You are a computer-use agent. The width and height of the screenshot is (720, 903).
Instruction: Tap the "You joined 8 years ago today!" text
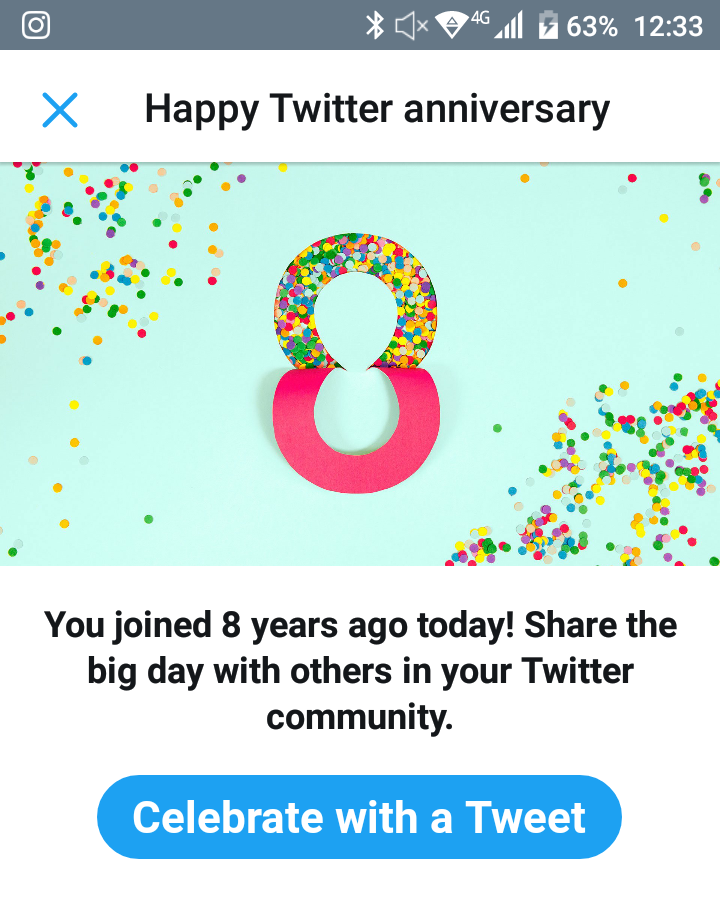(x=279, y=625)
